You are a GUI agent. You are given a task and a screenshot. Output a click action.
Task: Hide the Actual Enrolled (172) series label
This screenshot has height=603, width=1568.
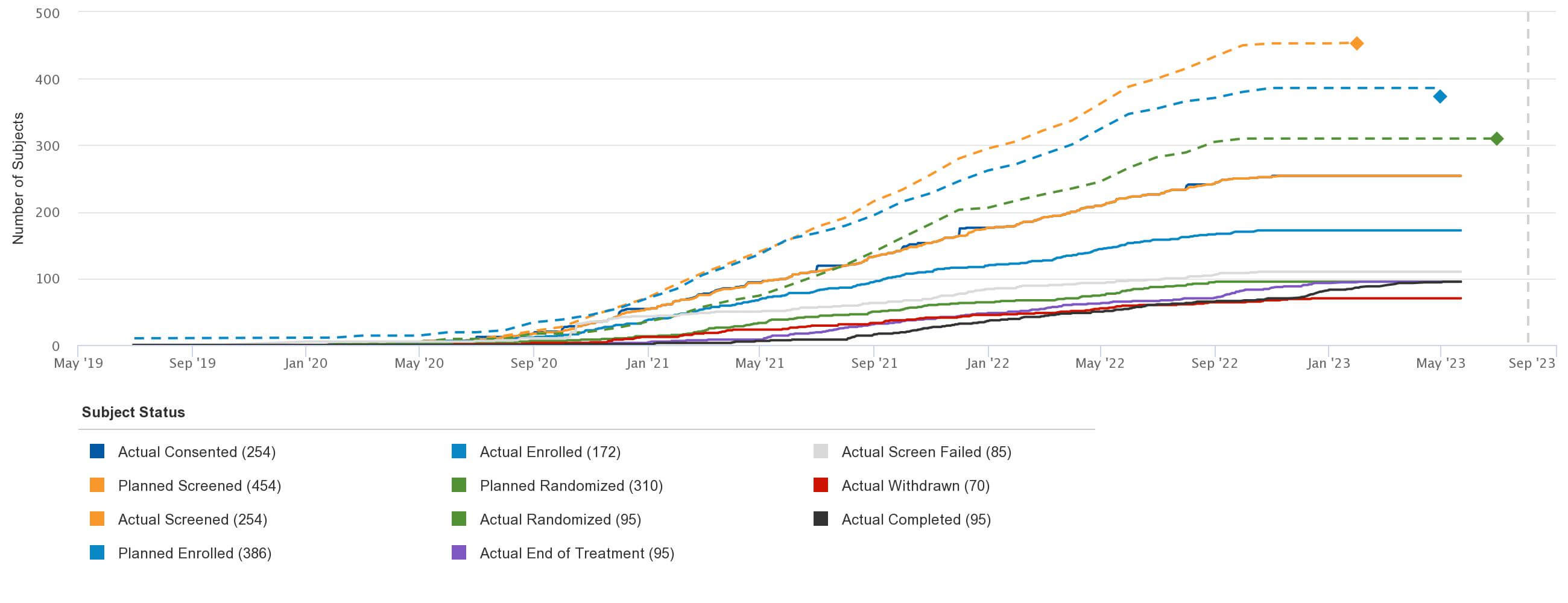(549, 452)
